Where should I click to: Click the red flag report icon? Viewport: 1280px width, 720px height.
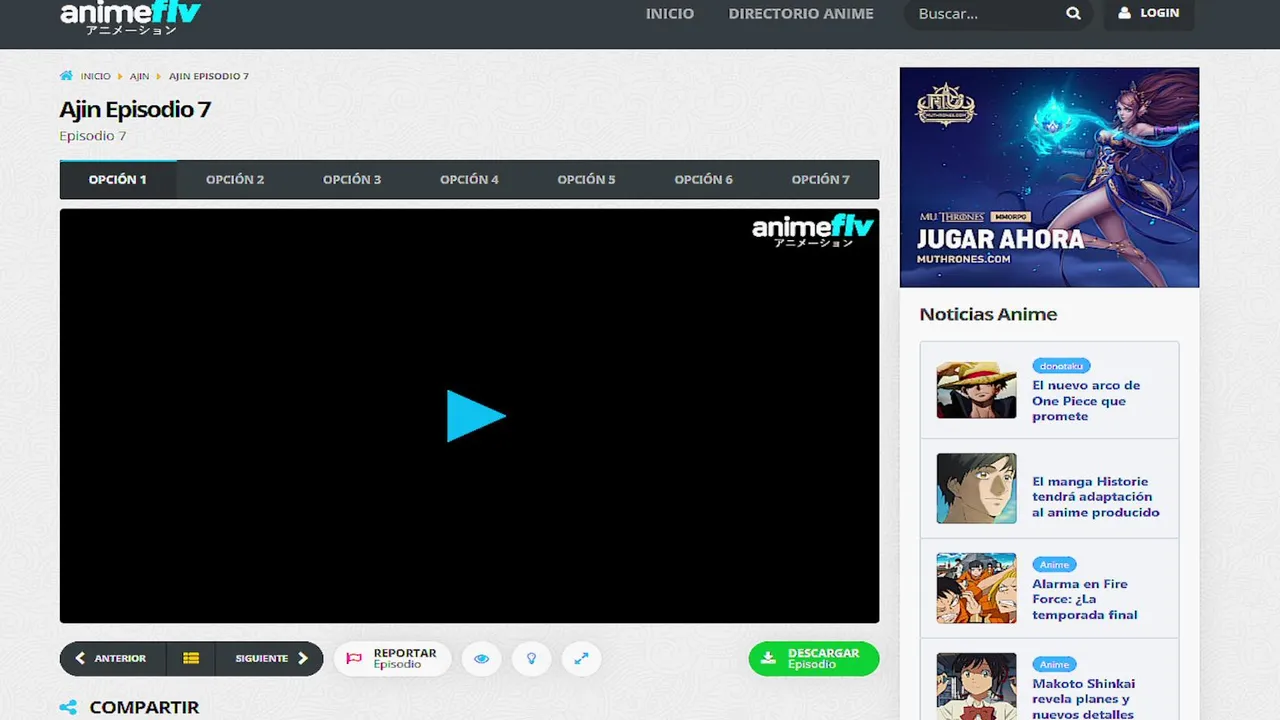[354, 659]
